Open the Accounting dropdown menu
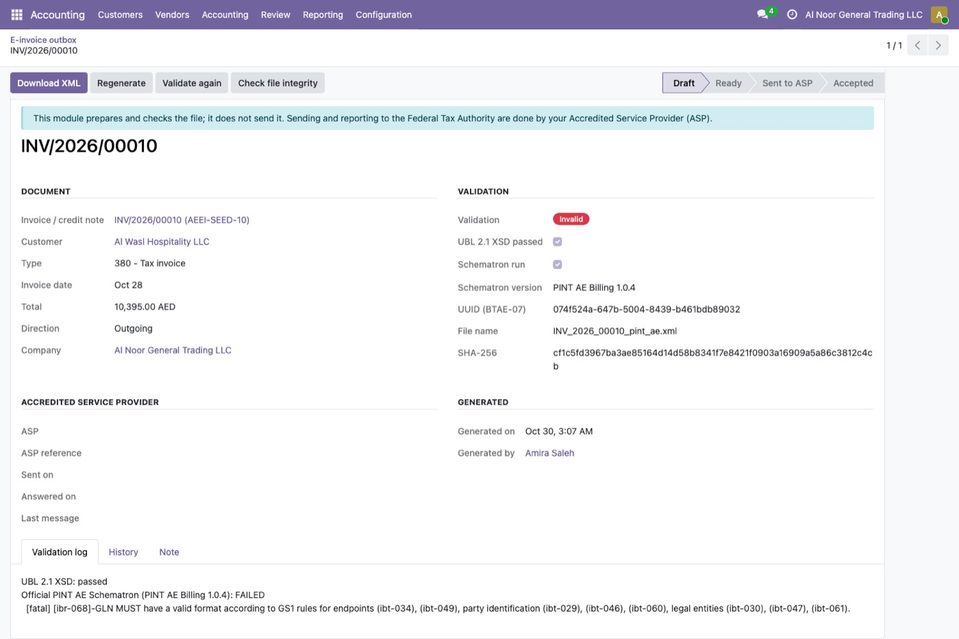The image size is (959, 639). 225,15
